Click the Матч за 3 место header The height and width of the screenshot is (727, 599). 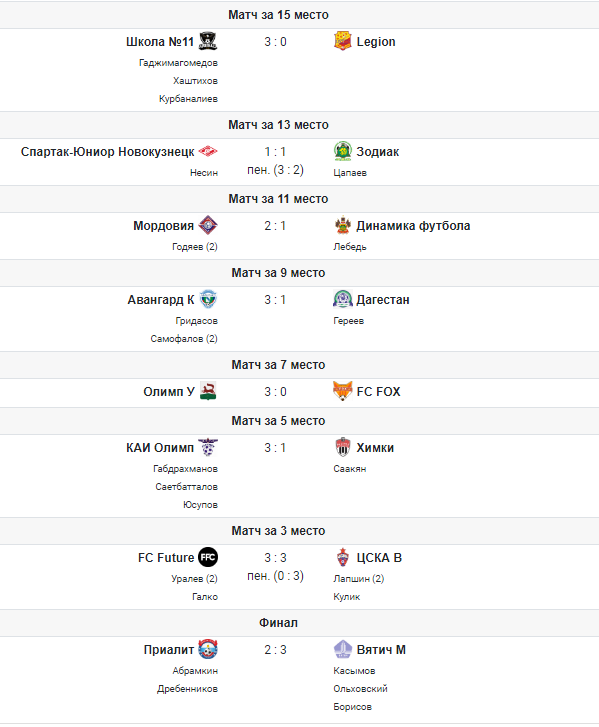pyautogui.click(x=278, y=530)
